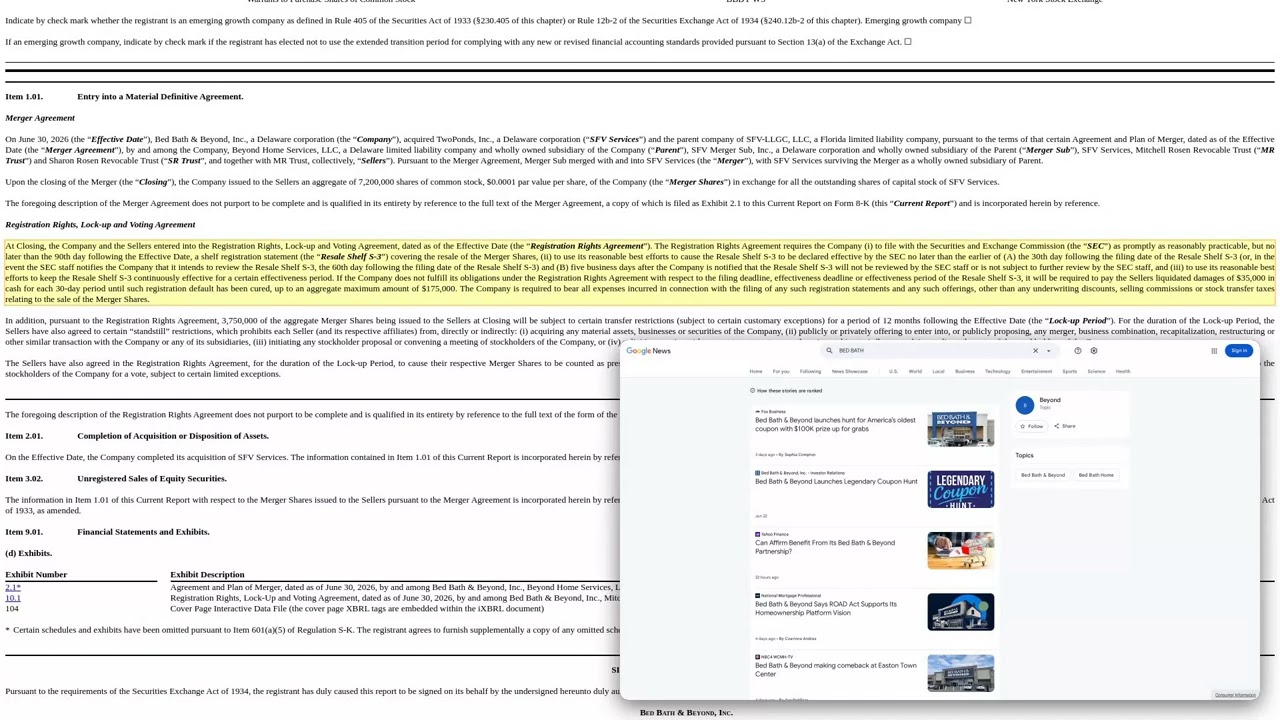Image resolution: width=1280 pixels, height=720 pixels.
Task: Go to the Home tab in Google News
Action: tap(756, 371)
